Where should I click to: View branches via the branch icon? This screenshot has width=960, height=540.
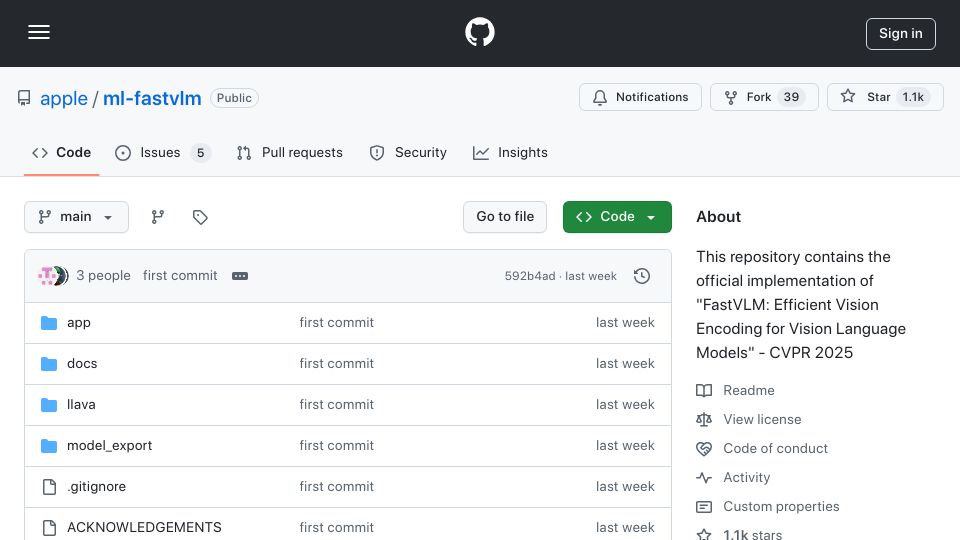(158, 217)
